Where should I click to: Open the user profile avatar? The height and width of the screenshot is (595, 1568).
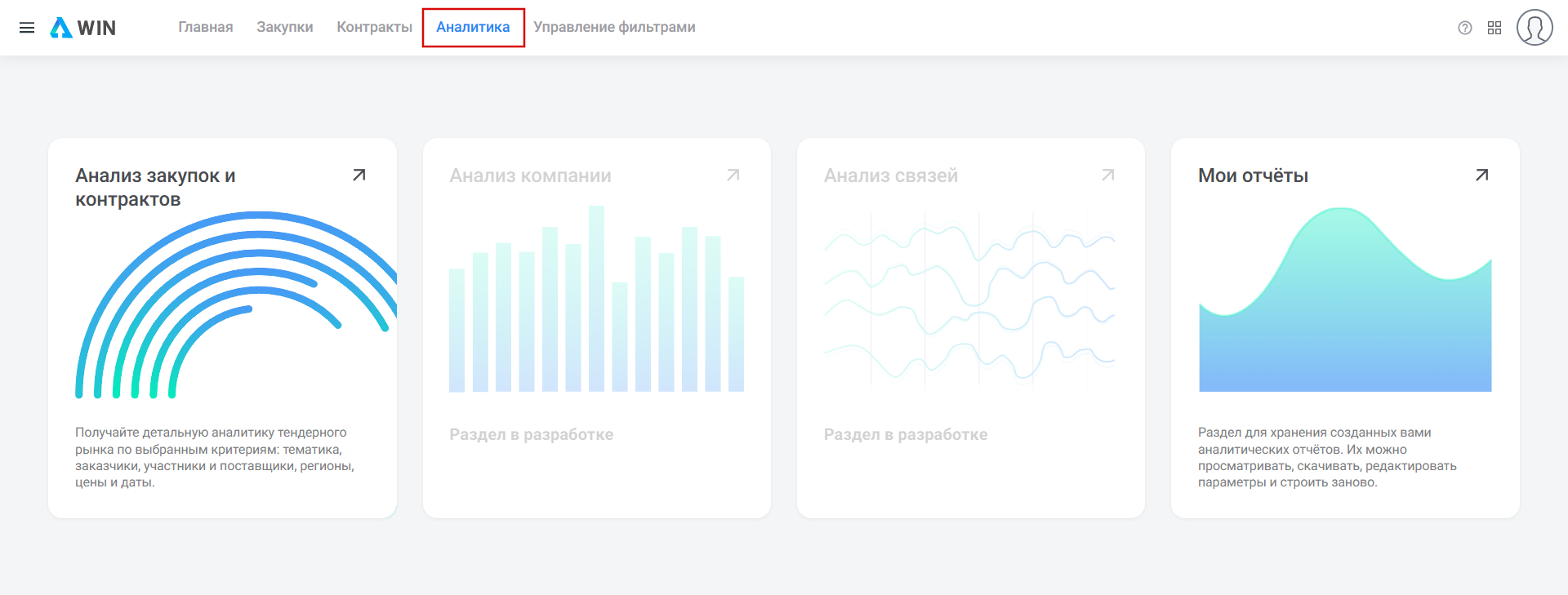pyautogui.click(x=1534, y=28)
